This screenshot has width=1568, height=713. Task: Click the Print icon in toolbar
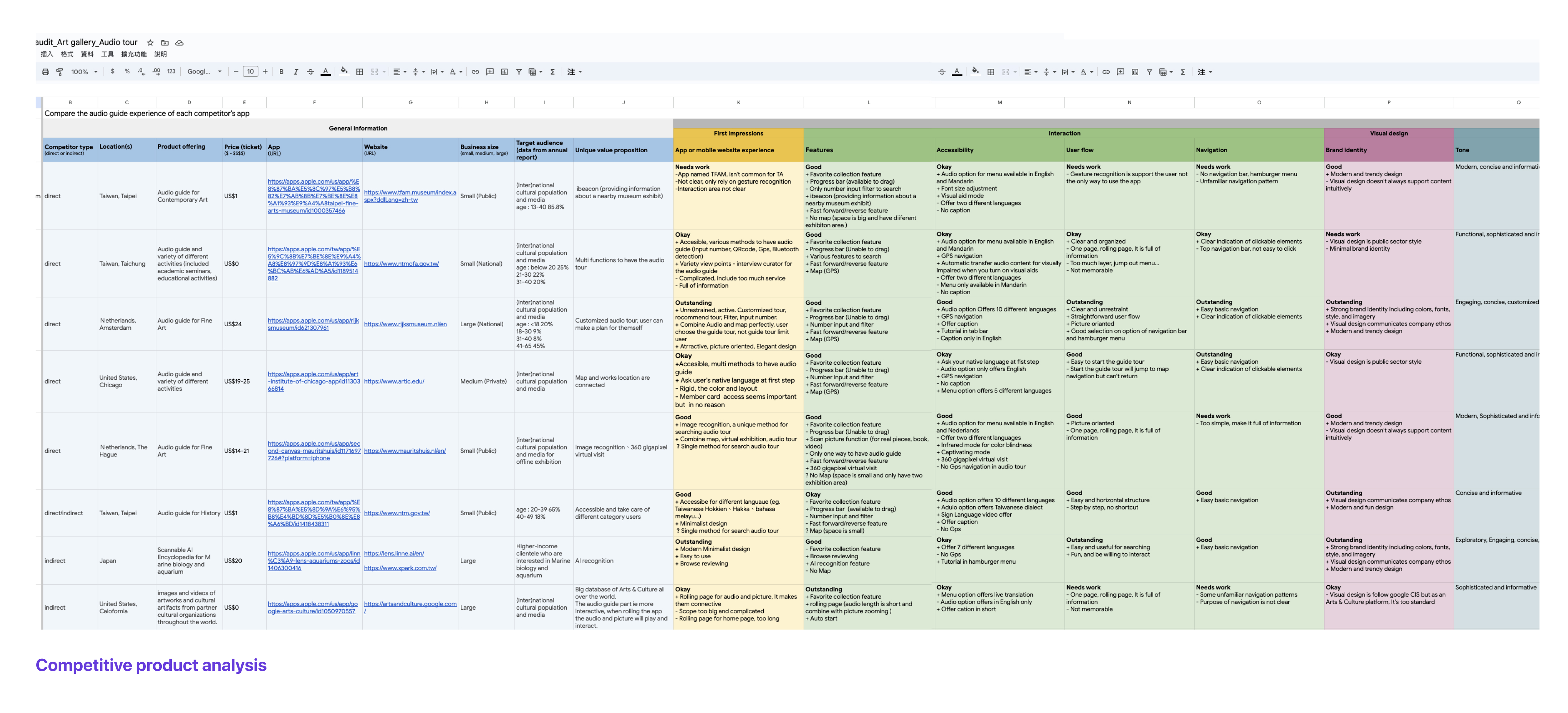click(46, 72)
